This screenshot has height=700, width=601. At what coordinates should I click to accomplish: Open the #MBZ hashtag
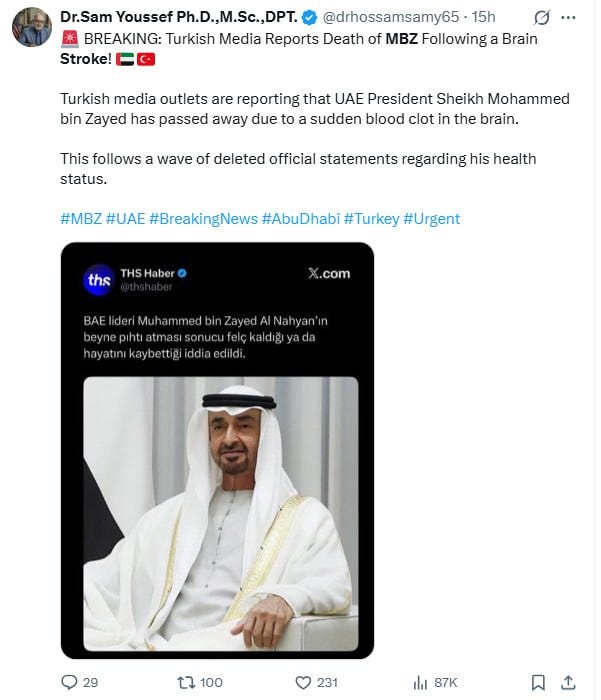pos(80,218)
